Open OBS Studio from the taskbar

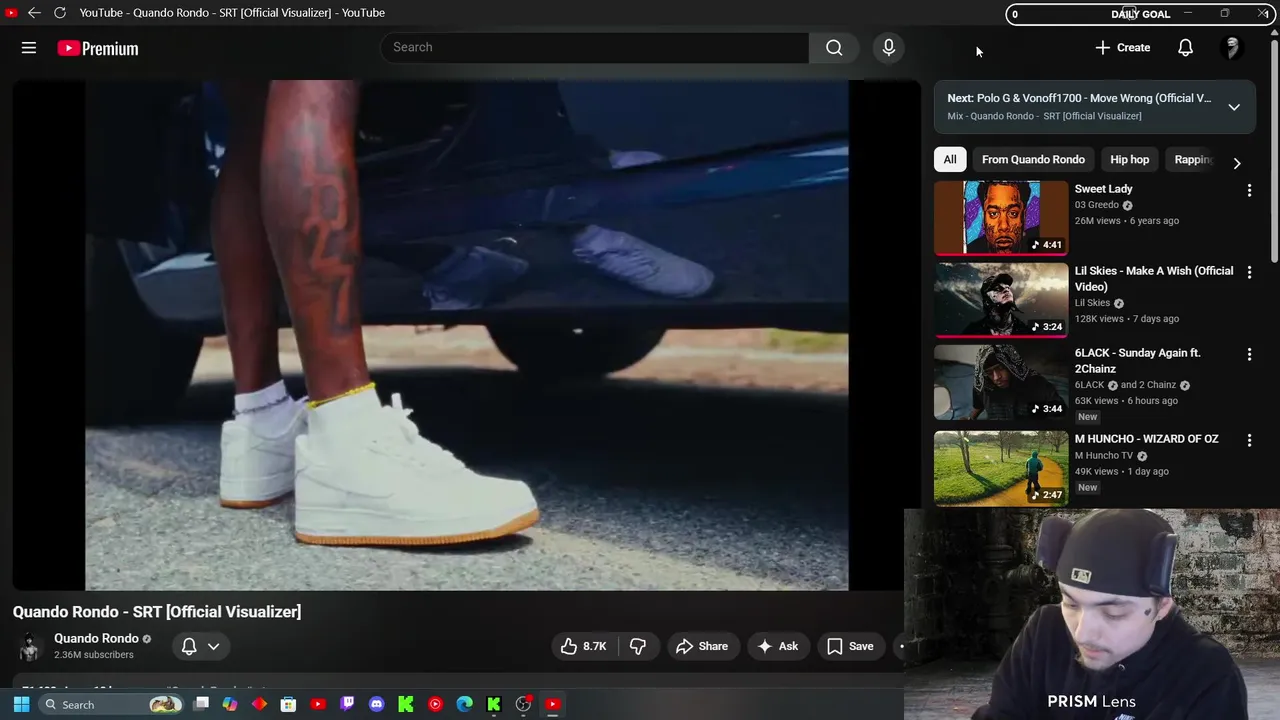point(523,704)
